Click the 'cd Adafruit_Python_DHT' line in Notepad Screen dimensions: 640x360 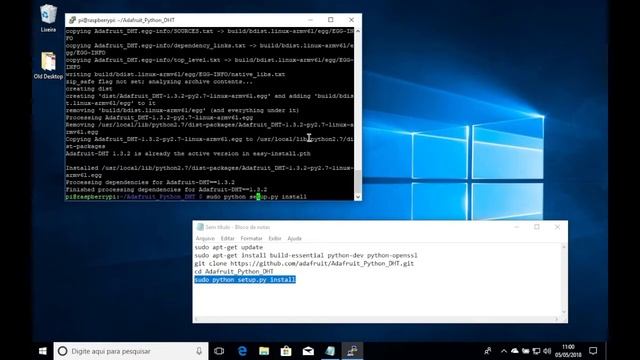click(x=234, y=271)
